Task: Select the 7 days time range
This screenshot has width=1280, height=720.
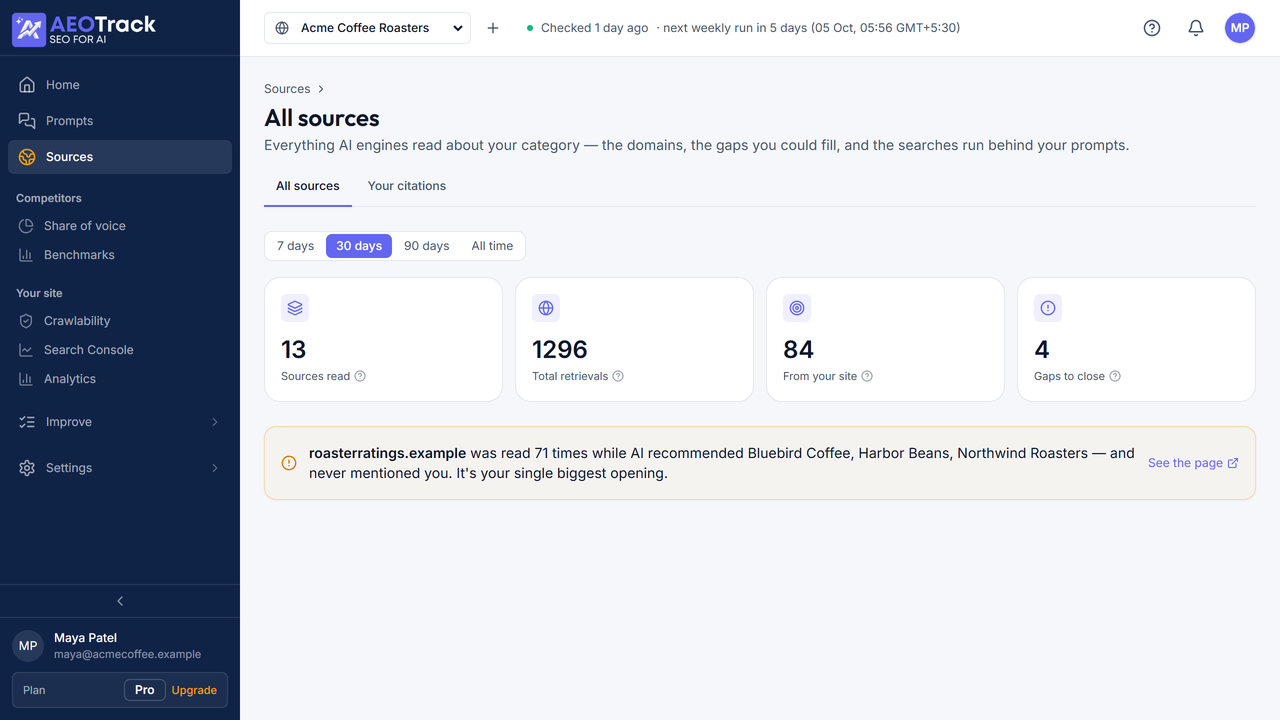Action: click(x=295, y=246)
